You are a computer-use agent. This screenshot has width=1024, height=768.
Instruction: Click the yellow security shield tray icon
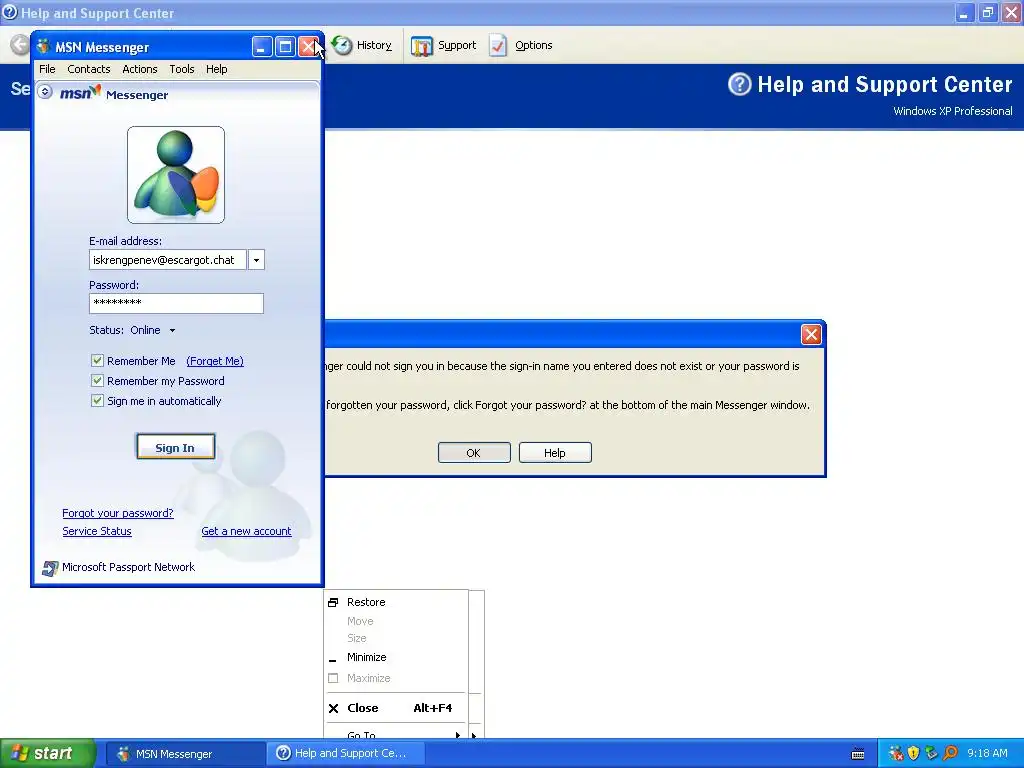point(914,754)
